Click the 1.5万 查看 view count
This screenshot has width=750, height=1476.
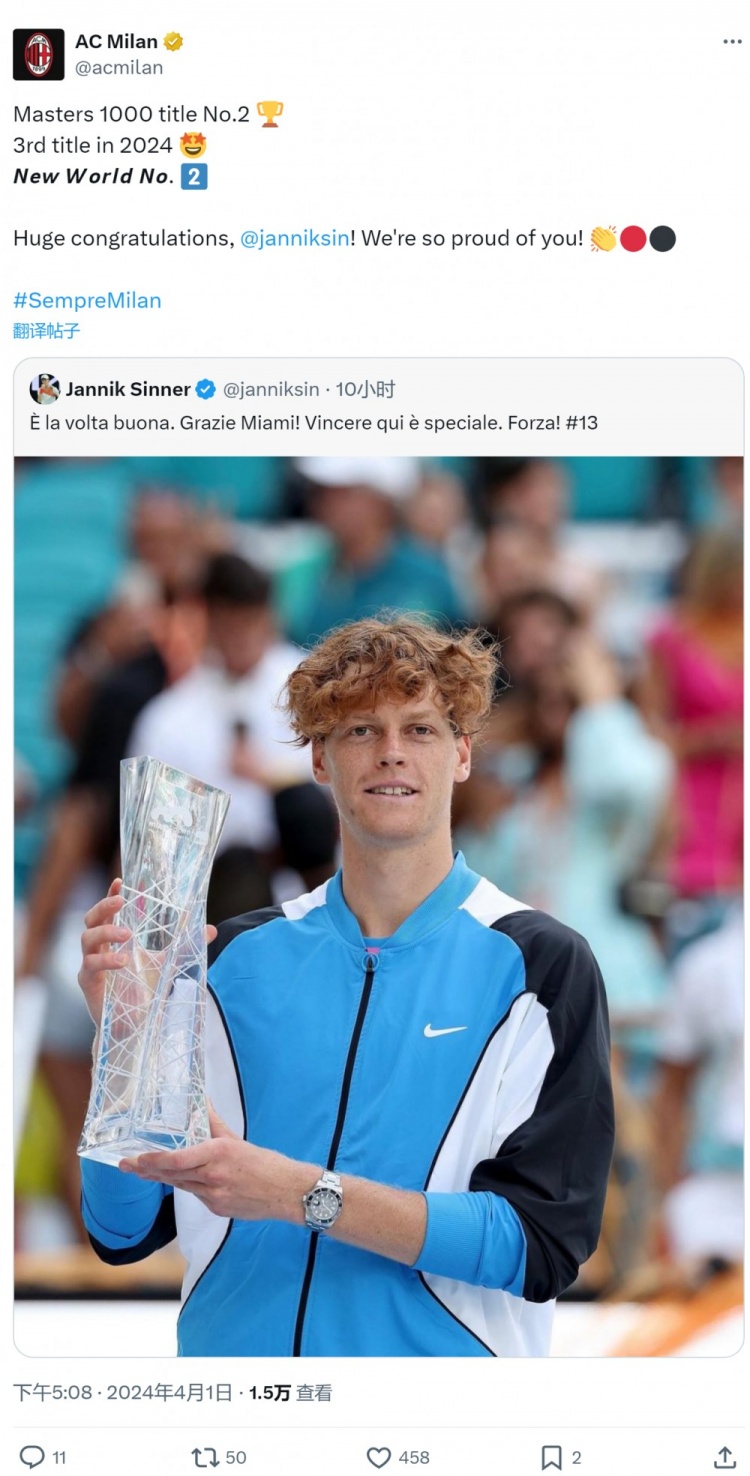[x=290, y=1392]
